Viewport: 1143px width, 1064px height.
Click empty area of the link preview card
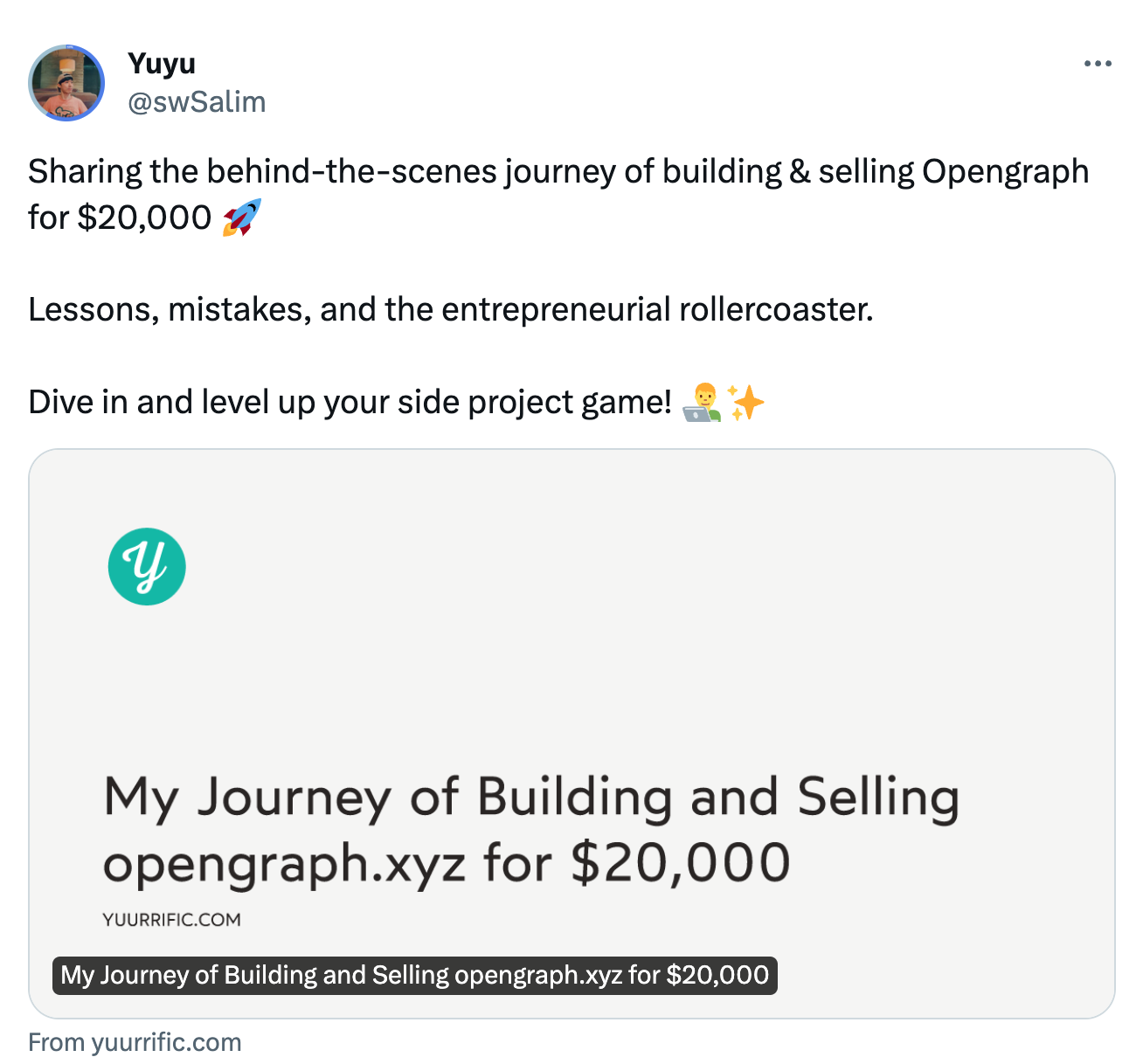tap(612, 611)
